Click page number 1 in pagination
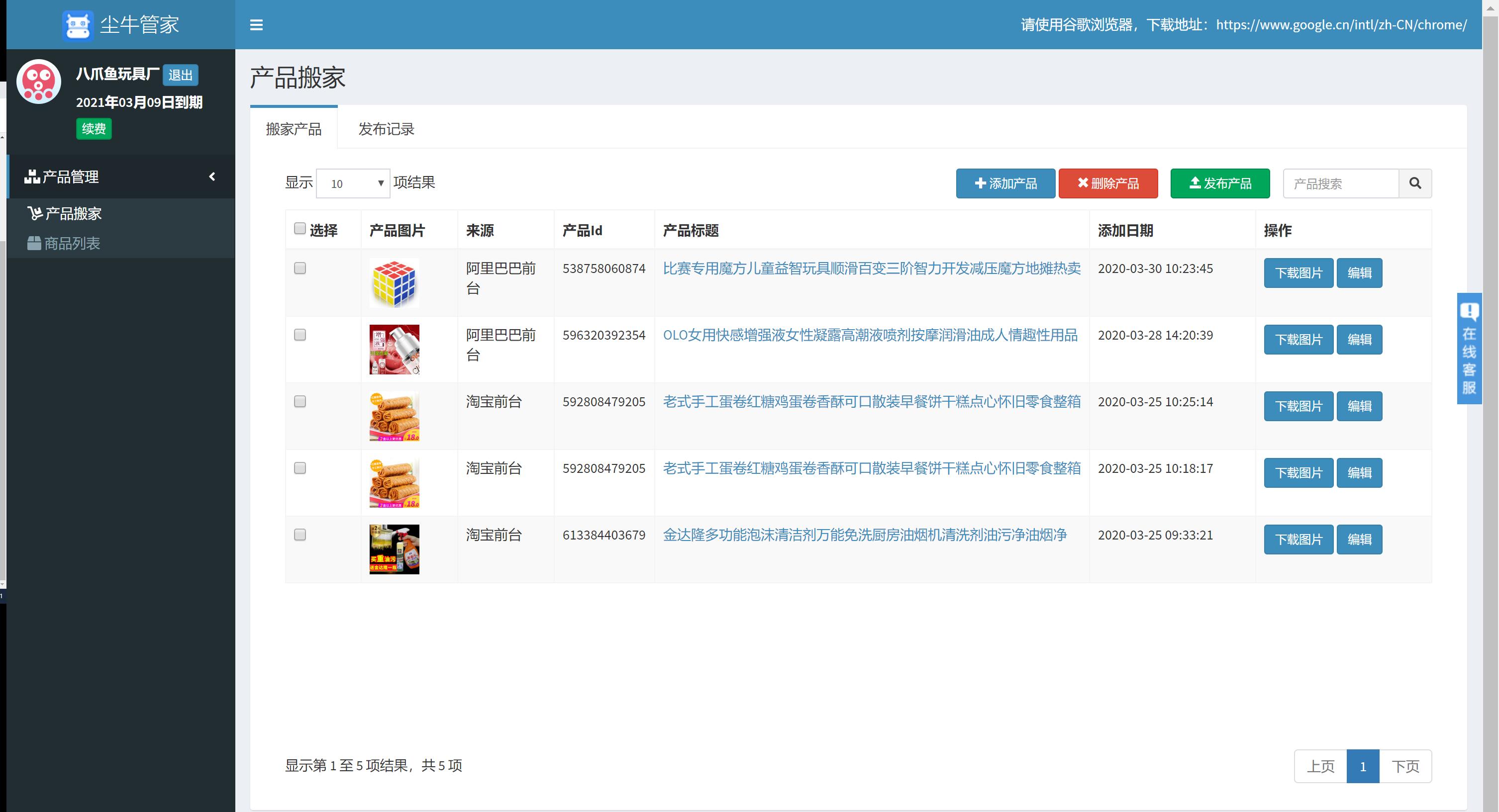Image resolution: width=1499 pixels, height=812 pixels. (x=1363, y=766)
